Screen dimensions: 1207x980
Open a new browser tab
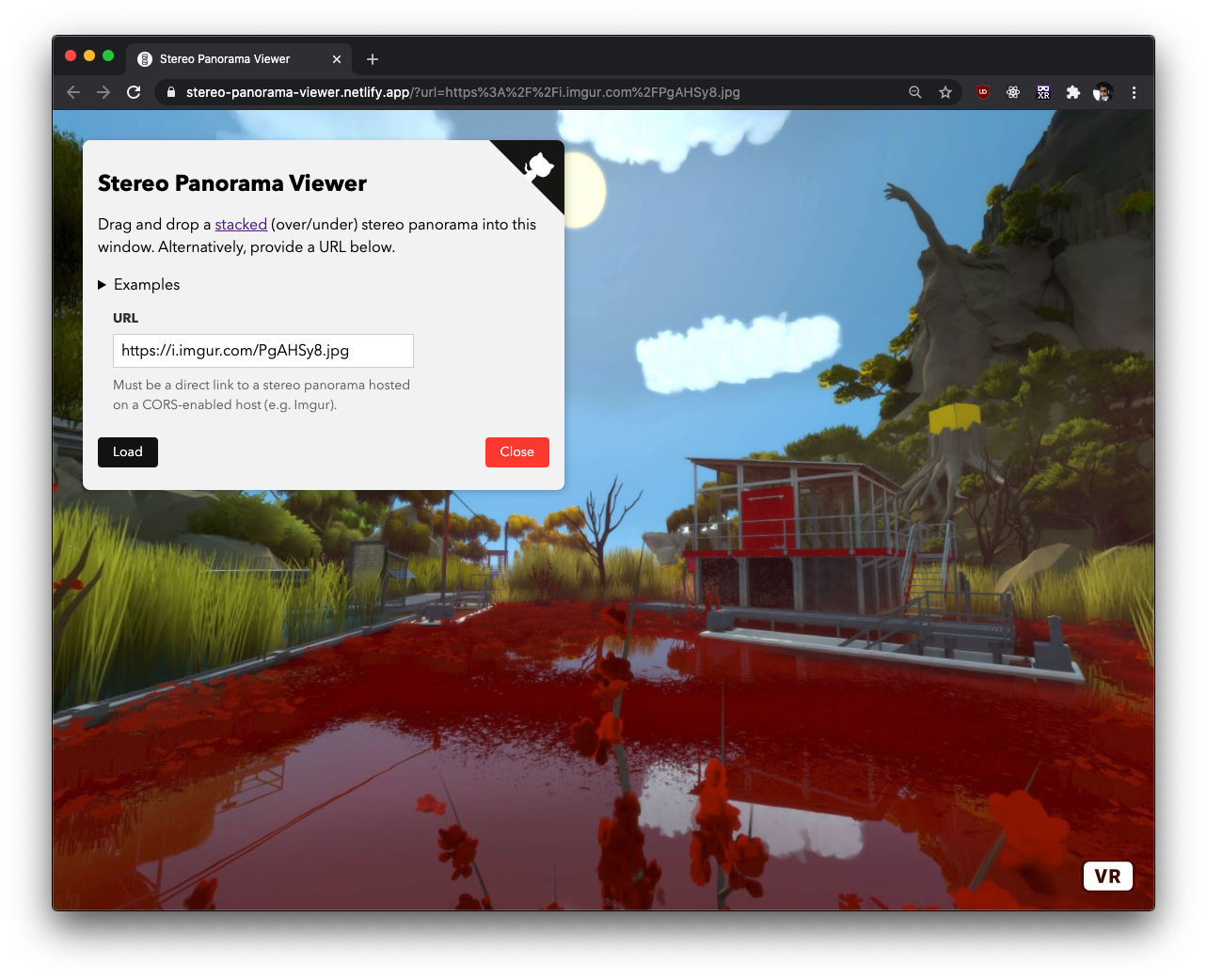pos(372,58)
